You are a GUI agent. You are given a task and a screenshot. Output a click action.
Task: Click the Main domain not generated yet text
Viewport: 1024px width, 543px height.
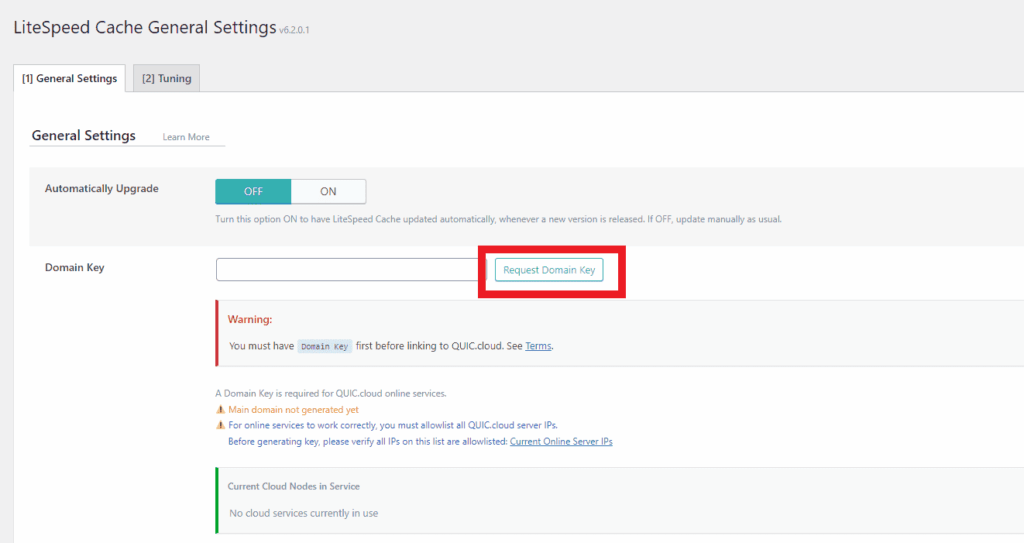tap(293, 410)
